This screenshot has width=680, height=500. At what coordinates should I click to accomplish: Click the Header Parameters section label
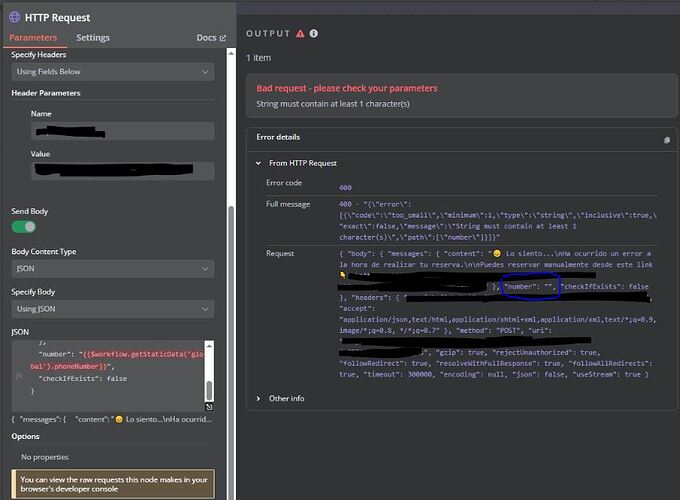click(x=46, y=93)
